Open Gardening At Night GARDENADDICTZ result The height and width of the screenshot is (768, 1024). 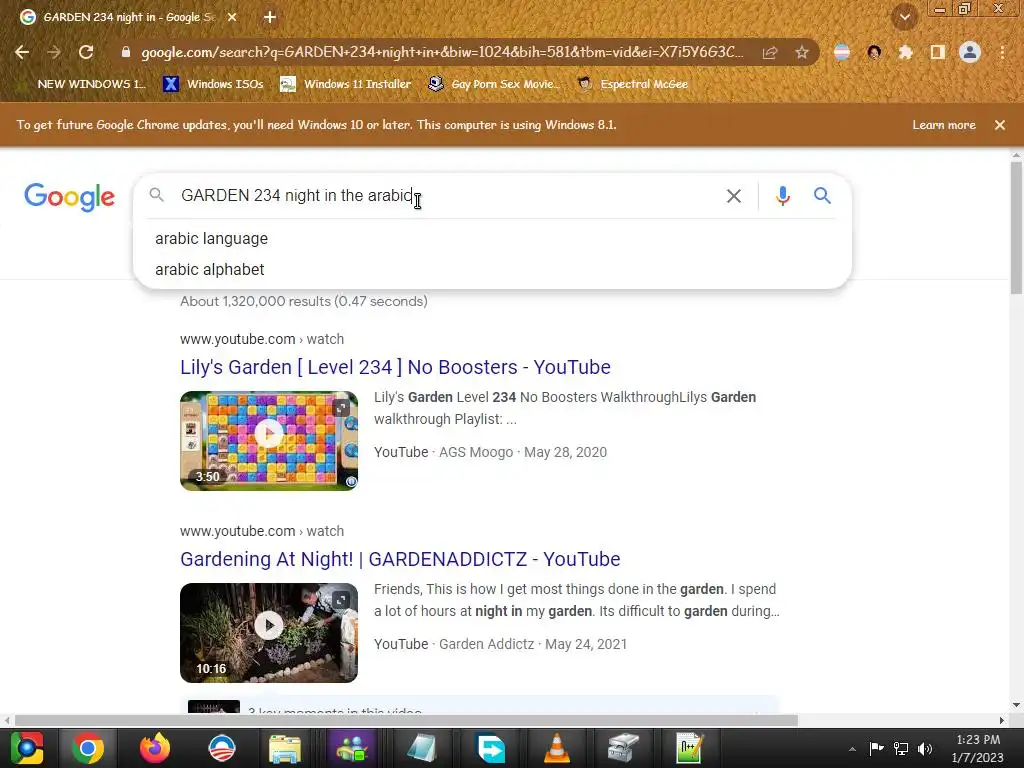coord(400,559)
